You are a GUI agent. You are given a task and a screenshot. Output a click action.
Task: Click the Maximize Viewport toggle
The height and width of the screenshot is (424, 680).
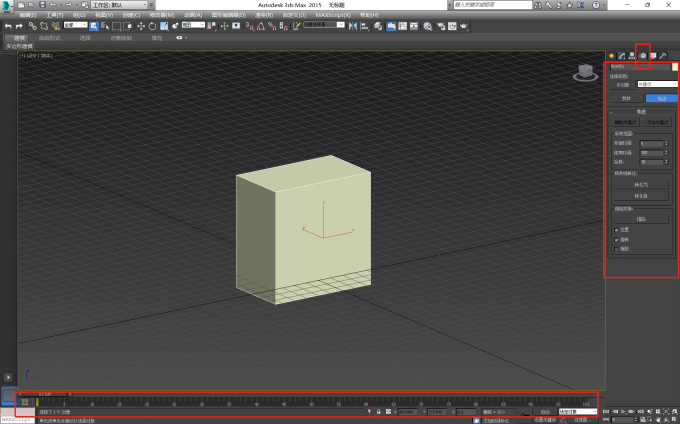pos(675,420)
